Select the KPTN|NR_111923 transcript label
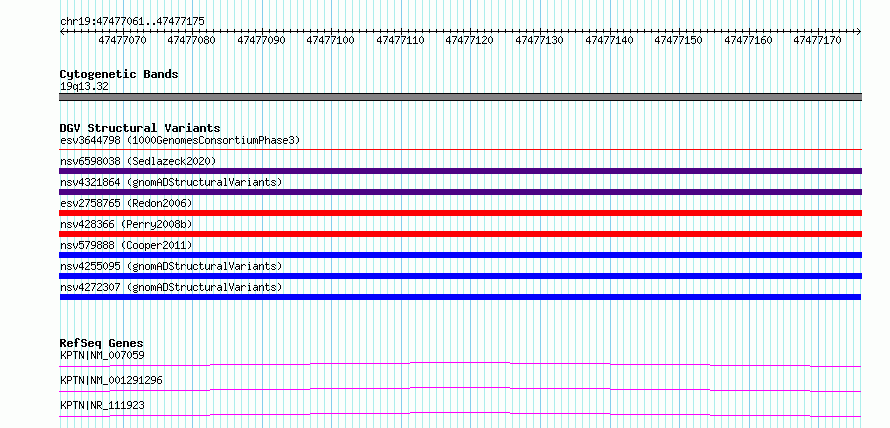Image resolution: width=890 pixels, height=428 pixels. pyautogui.click(x=102, y=405)
